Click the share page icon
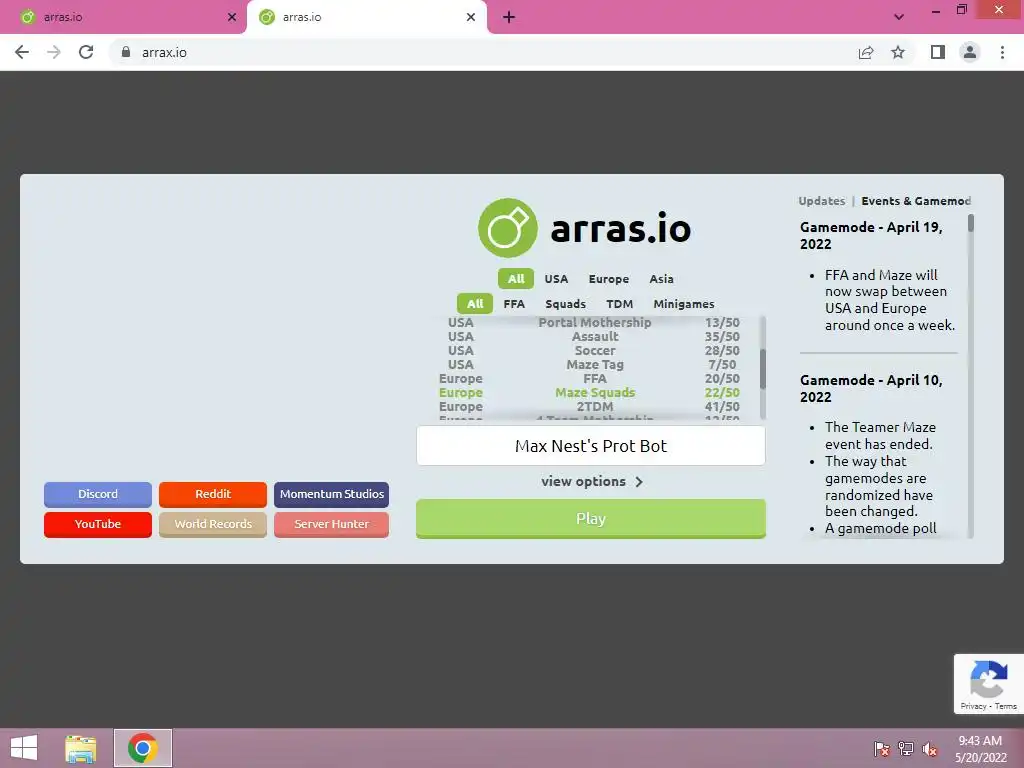Image resolution: width=1024 pixels, height=768 pixels. [x=866, y=52]
